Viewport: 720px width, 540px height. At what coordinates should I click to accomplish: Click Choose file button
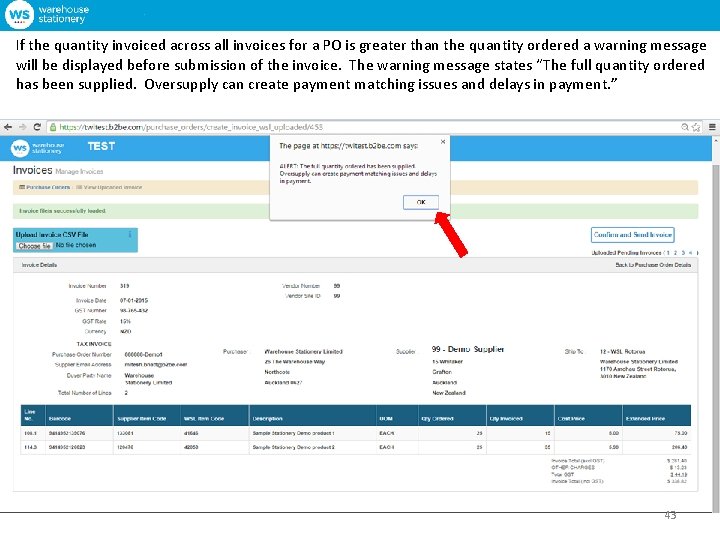(34, 246)
